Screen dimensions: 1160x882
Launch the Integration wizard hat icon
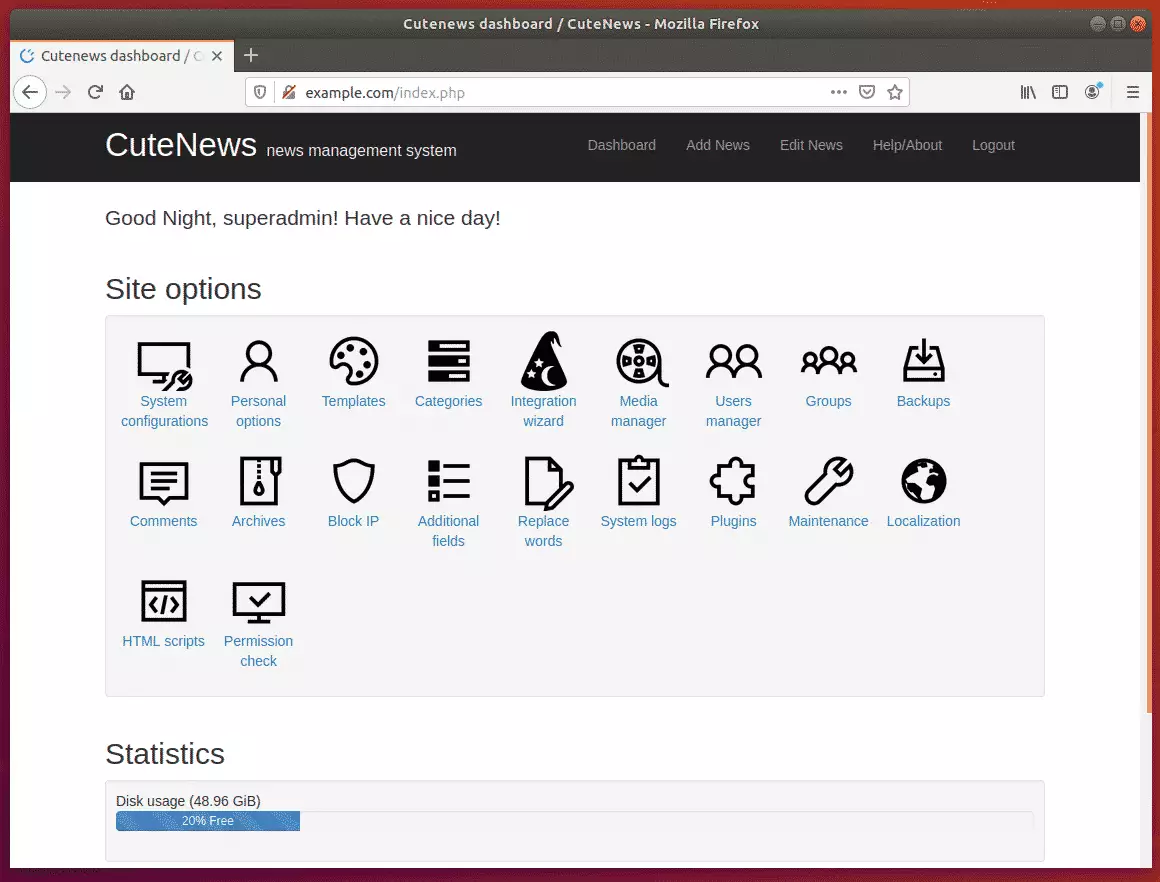pyautogui.click(x=544, y=361)
